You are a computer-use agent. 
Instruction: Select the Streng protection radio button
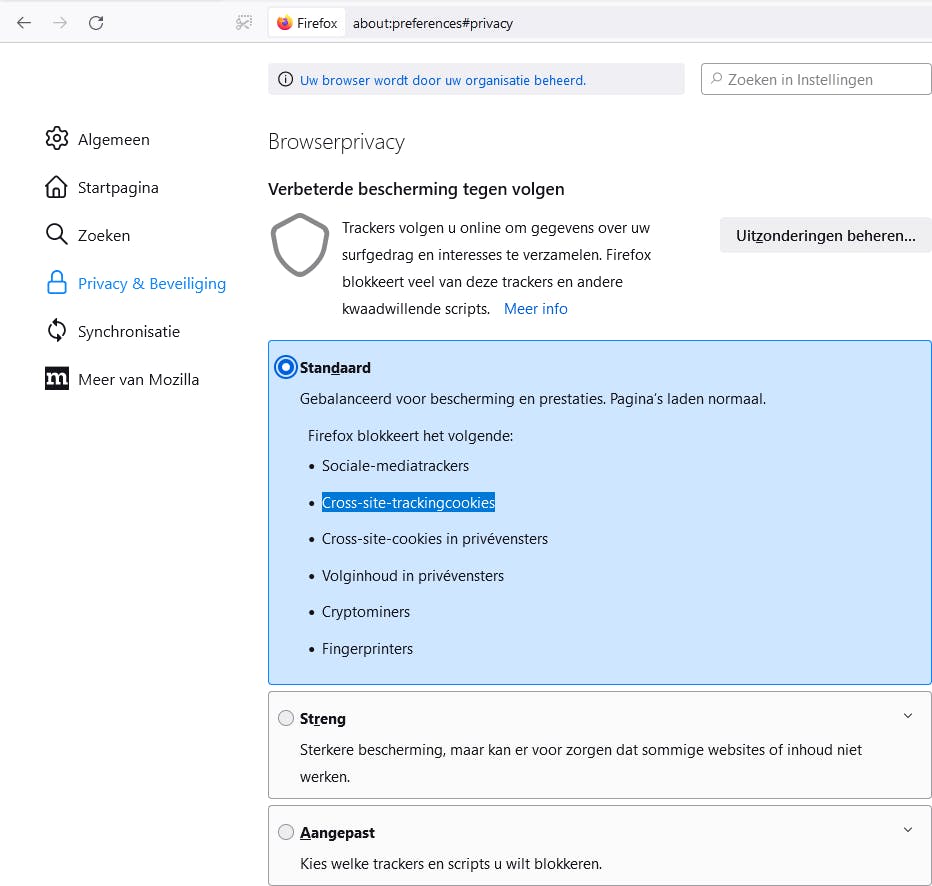286,718
